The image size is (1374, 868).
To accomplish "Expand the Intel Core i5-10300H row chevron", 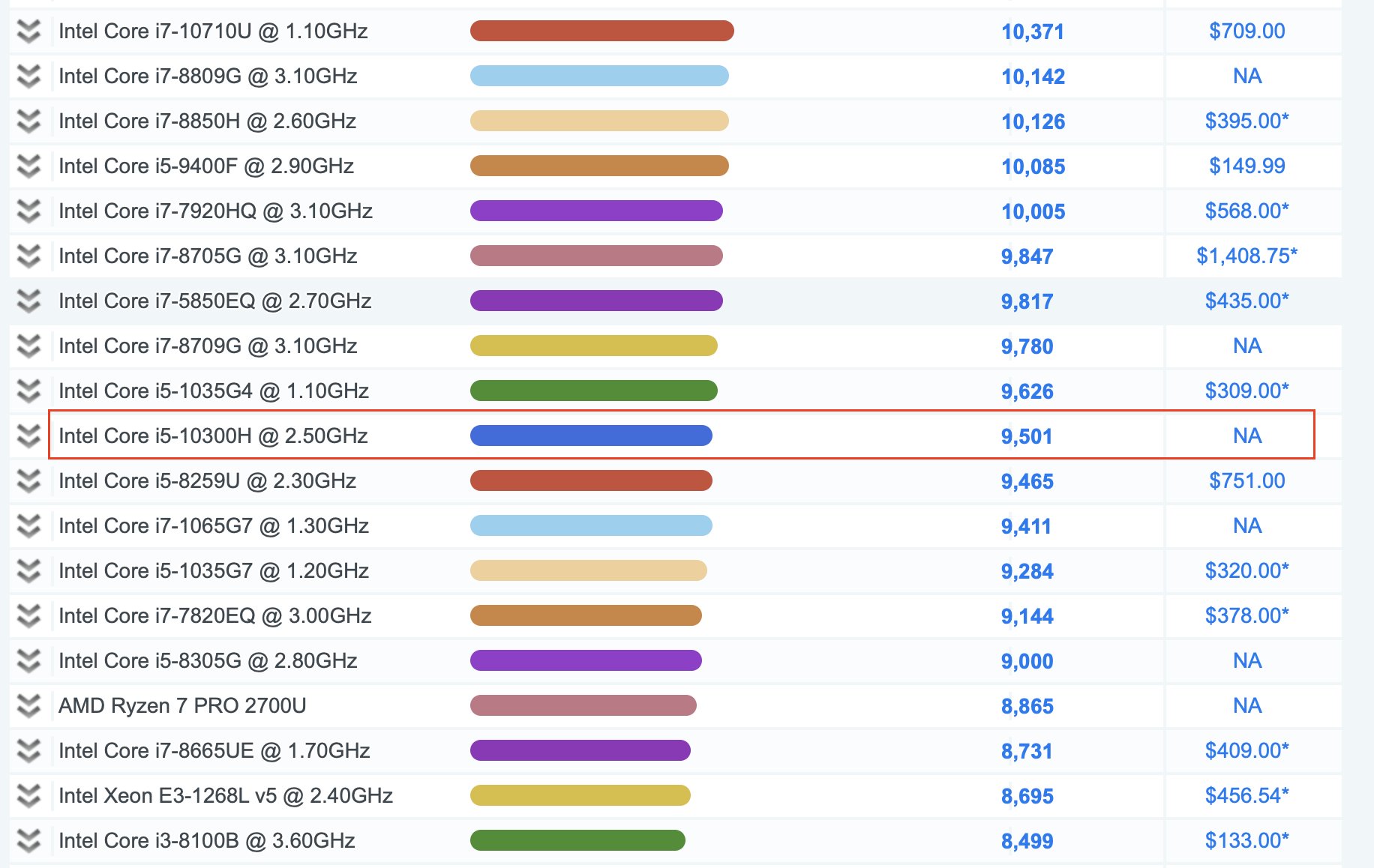I will click(28, 436).
